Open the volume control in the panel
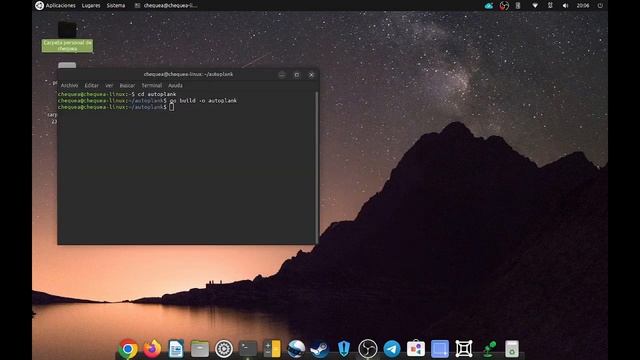This screenshot has width=640, height=360. click(565, 6)
